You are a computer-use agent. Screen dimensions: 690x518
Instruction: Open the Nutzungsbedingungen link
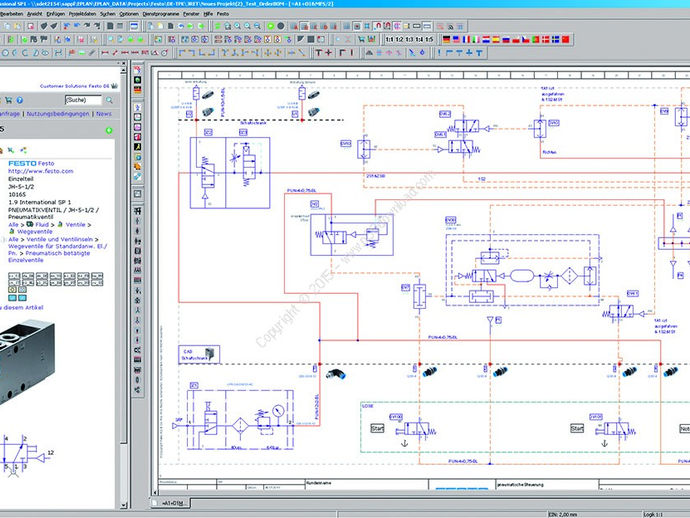coord(58,114)
